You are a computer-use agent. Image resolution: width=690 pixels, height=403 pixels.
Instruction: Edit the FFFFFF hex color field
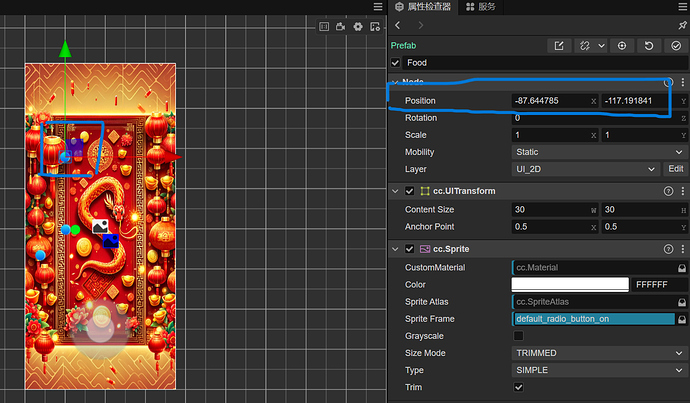pyautogui.click(x=659, y=285)
